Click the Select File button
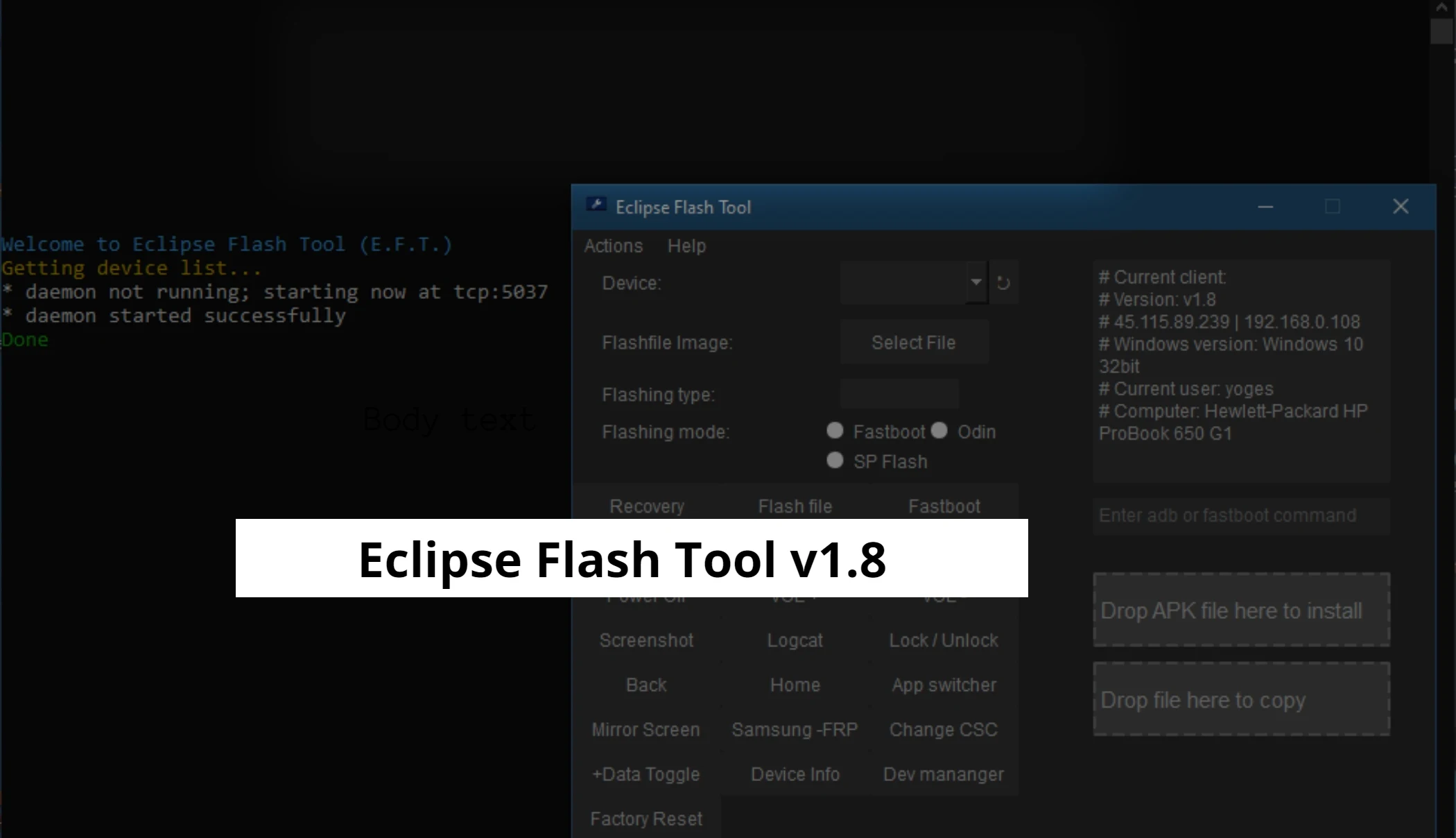The height and width of the screenshot is (838, 1456). tap(913, 342)
